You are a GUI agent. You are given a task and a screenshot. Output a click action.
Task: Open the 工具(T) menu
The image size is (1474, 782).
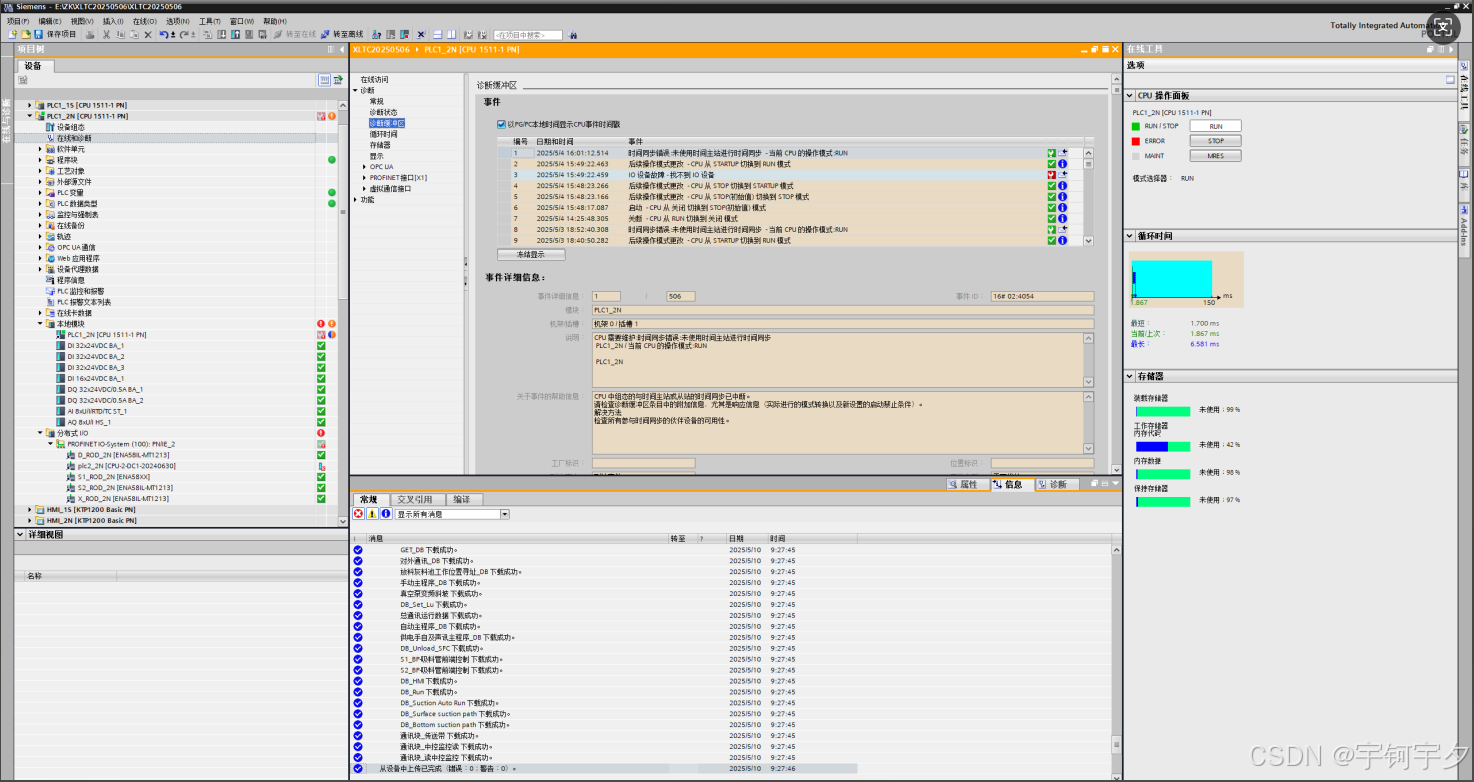209,21
